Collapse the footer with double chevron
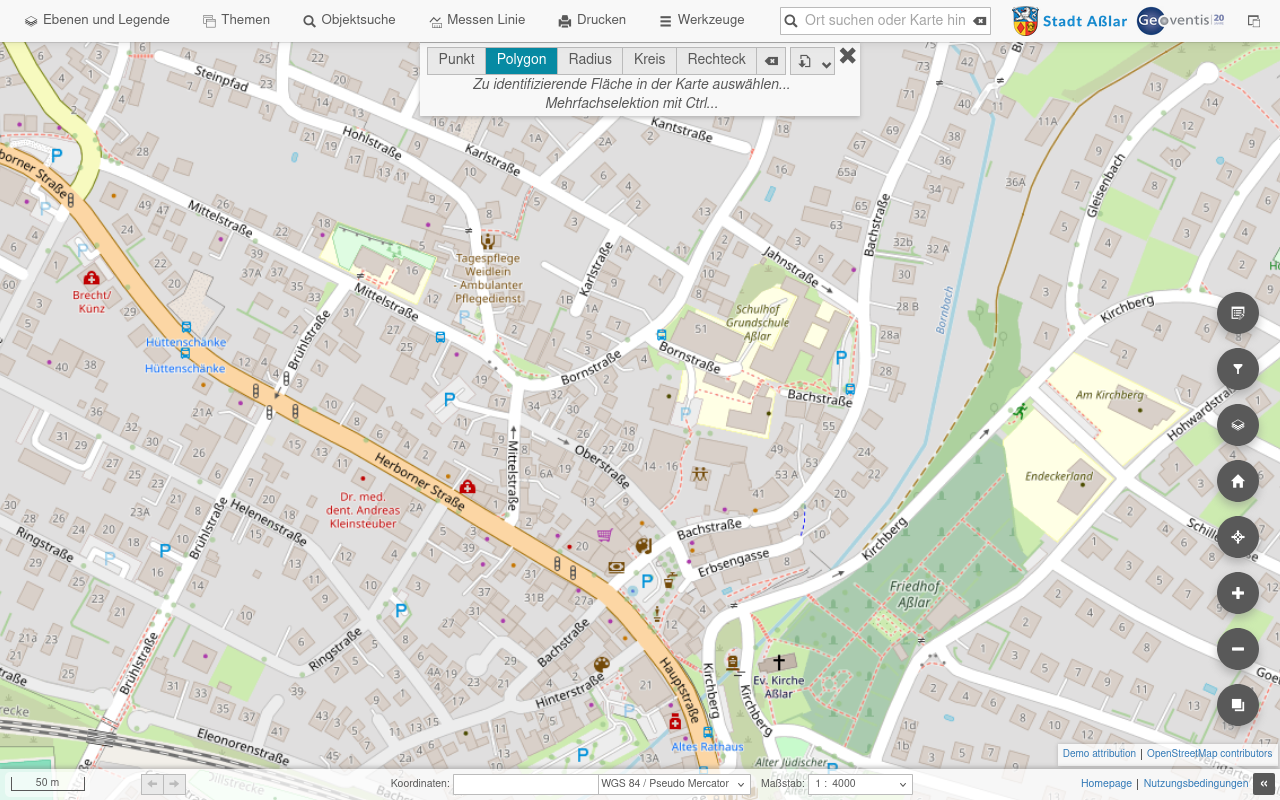Viewport: 1280px width, 800px height. [1265, 784]
